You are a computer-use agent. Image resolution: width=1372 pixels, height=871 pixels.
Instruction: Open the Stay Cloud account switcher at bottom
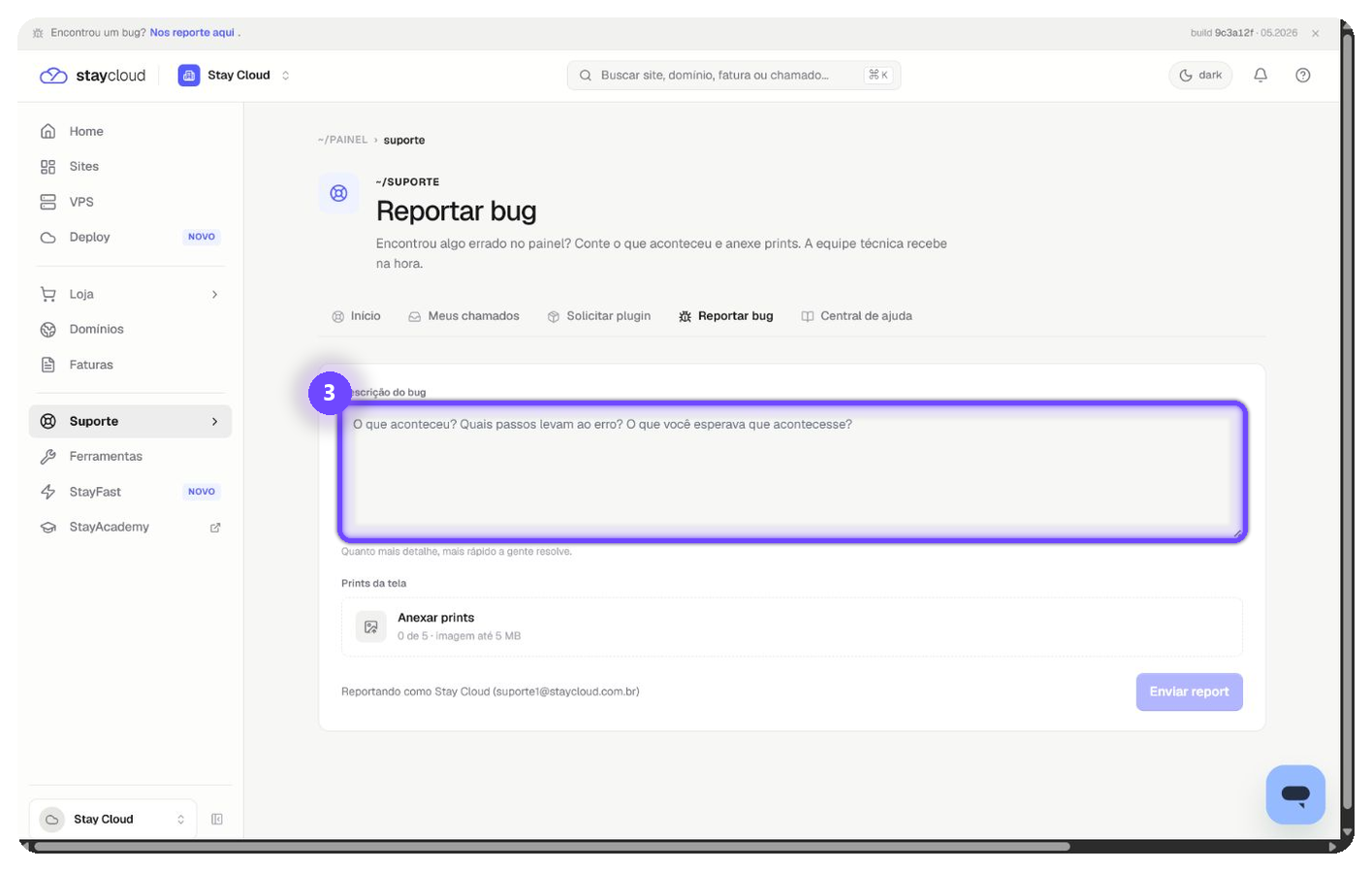[x=112, y=820]
